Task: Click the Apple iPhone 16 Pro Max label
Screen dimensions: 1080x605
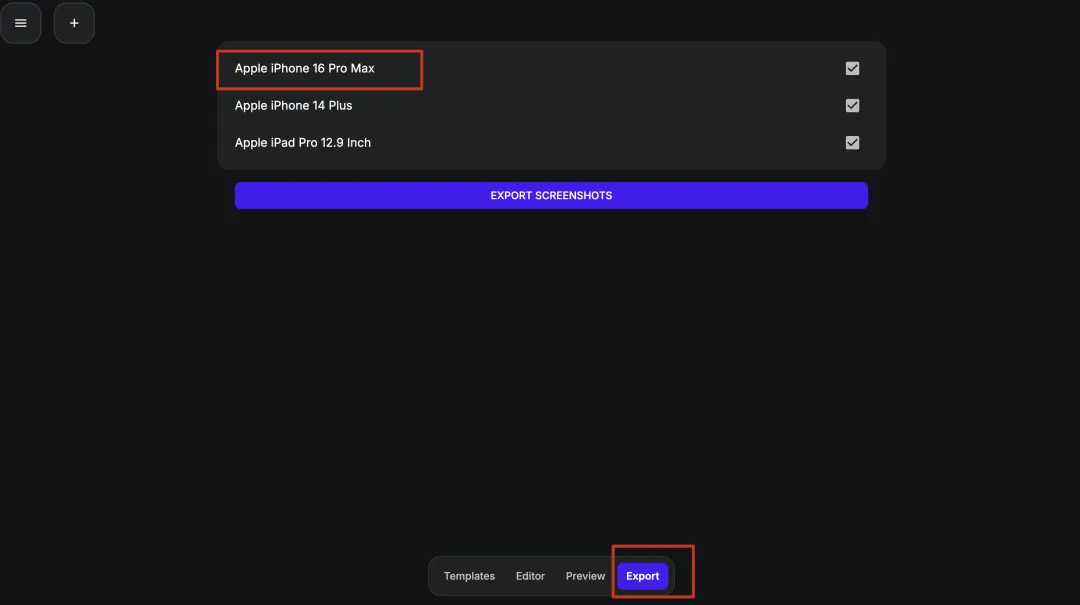Action: point(304,68)
